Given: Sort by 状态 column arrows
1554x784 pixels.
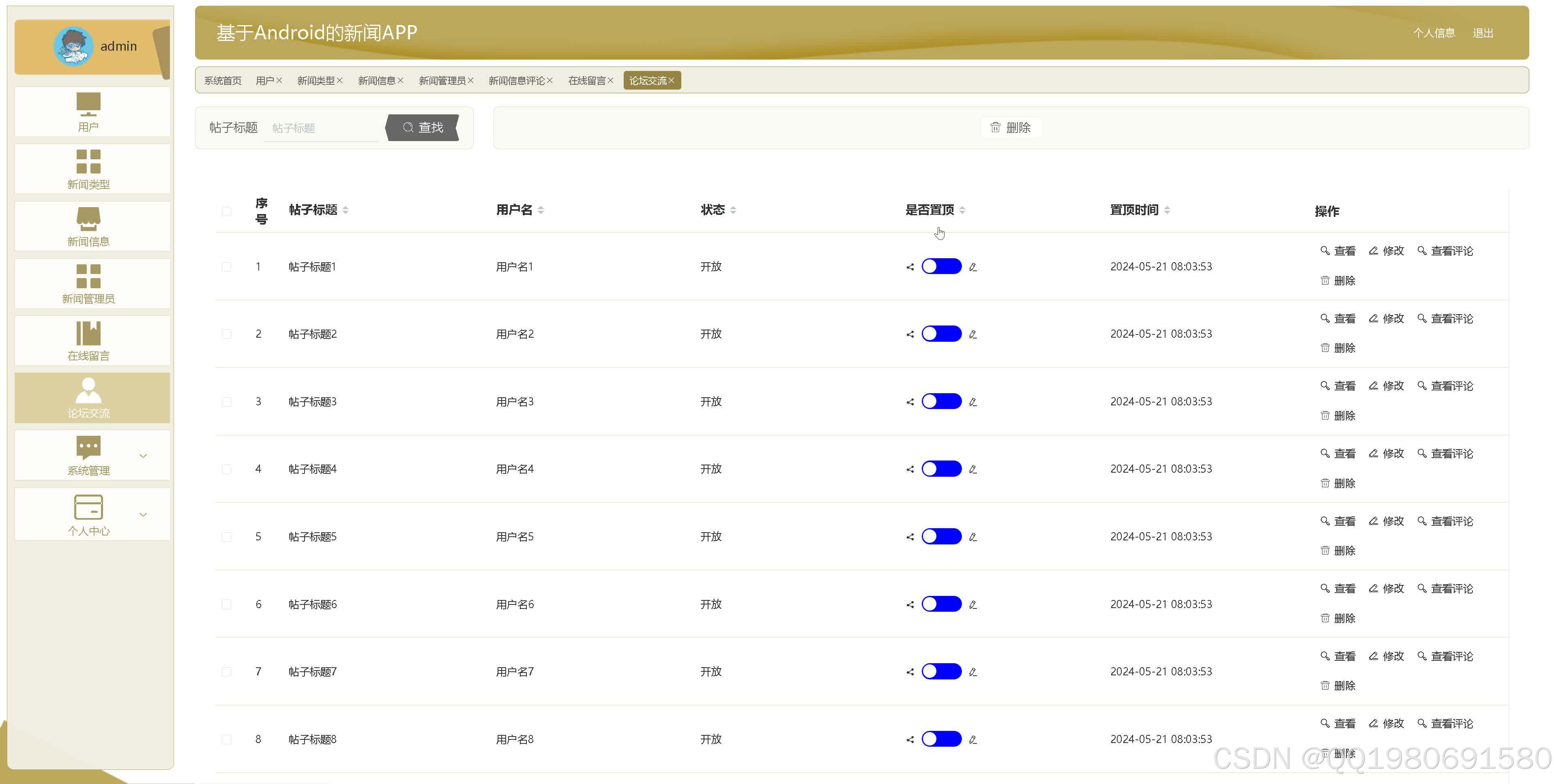Looking at the screenshot, I should pos(734,210).
